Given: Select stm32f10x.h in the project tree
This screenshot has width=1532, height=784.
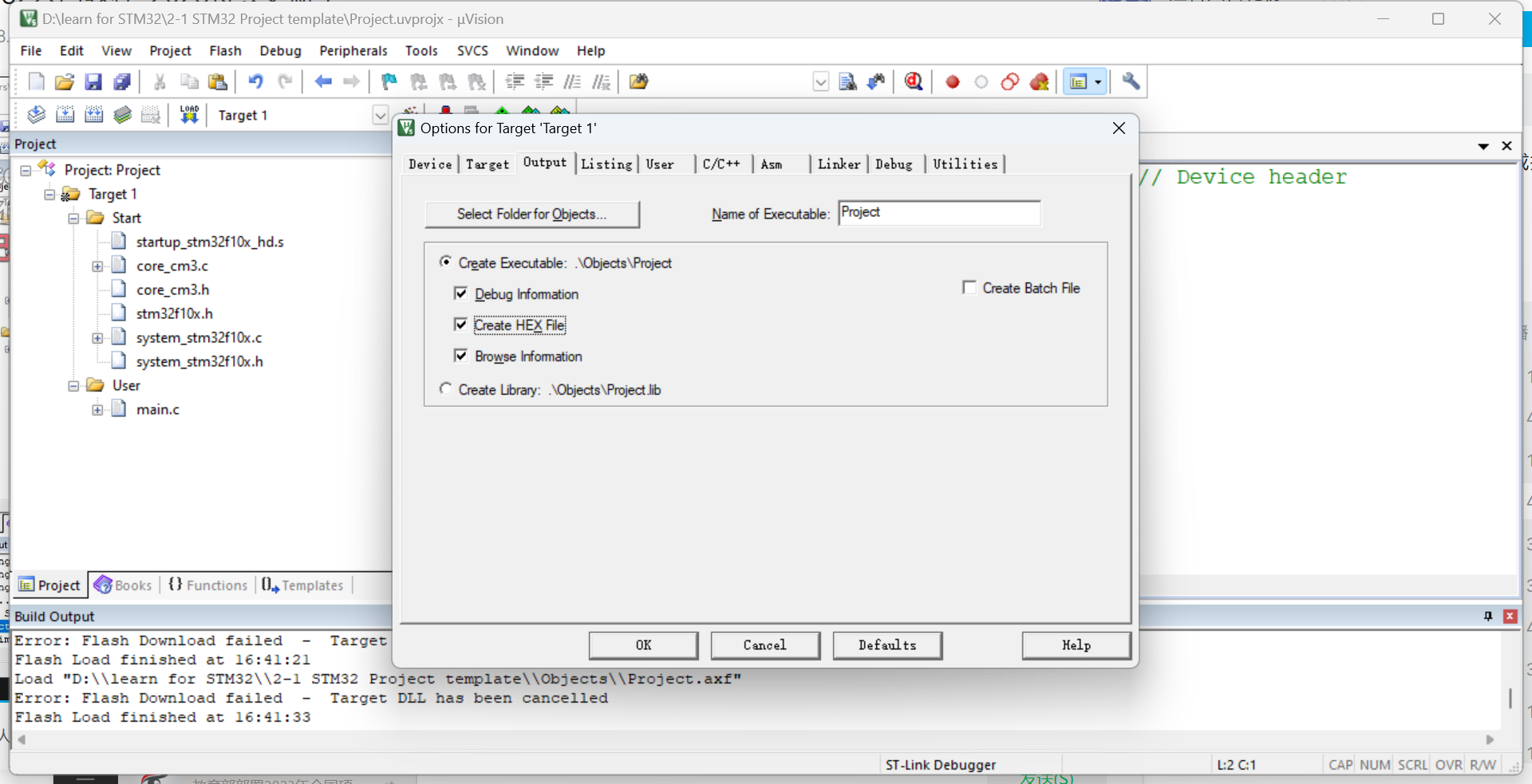Looking at the screenshot, I should (174, 313).
